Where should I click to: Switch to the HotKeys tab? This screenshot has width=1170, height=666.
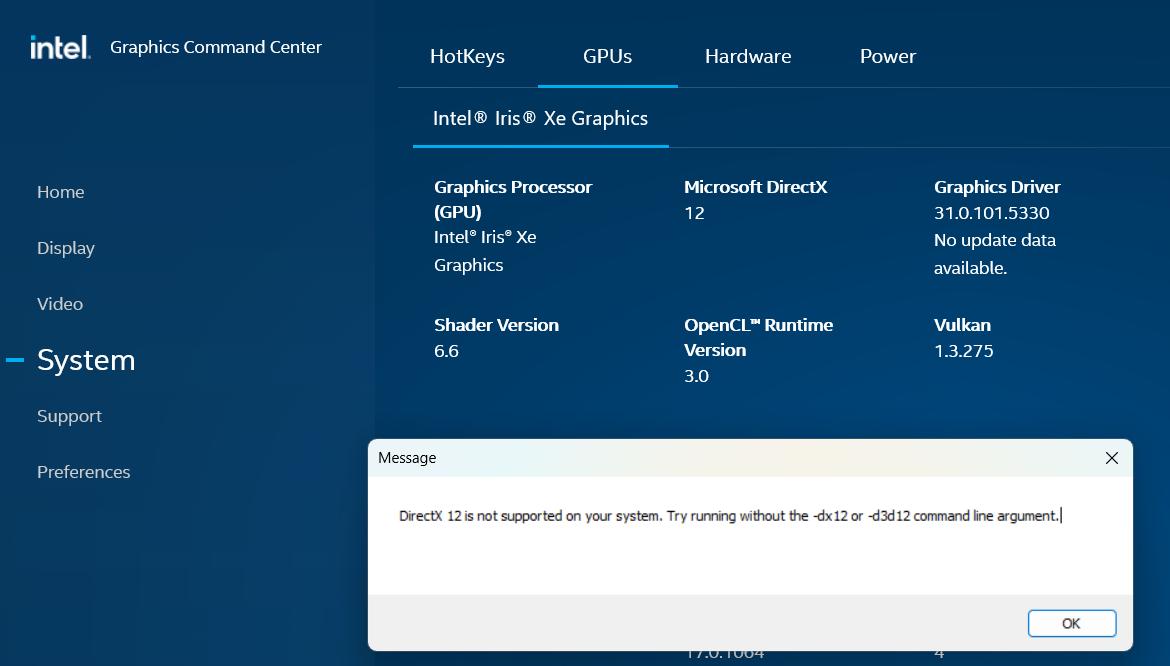point(467,56)
